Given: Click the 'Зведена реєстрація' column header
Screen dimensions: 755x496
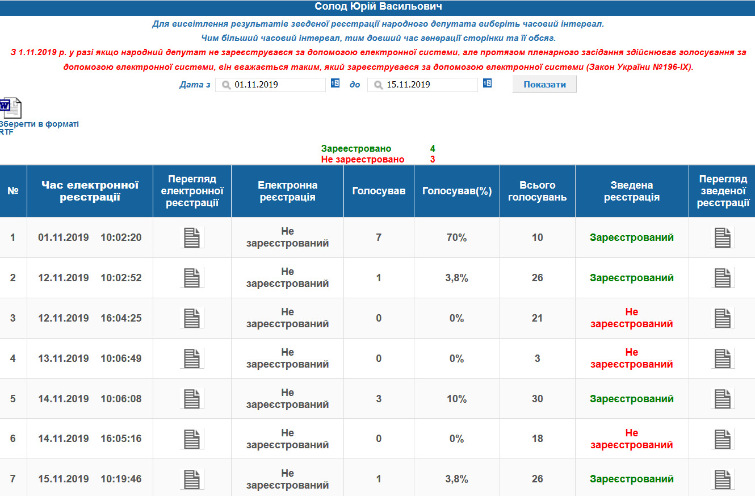Looking at the screenshot, I should (x=631, y=190).
